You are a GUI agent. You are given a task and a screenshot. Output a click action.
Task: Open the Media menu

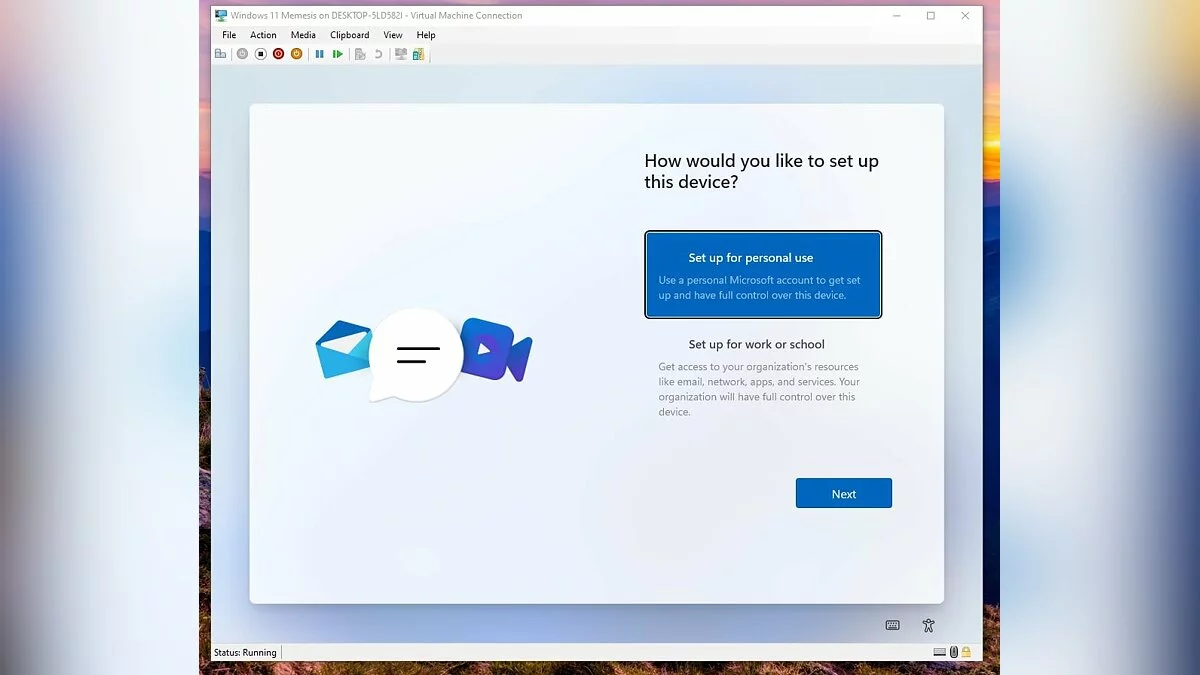[303, 35]
